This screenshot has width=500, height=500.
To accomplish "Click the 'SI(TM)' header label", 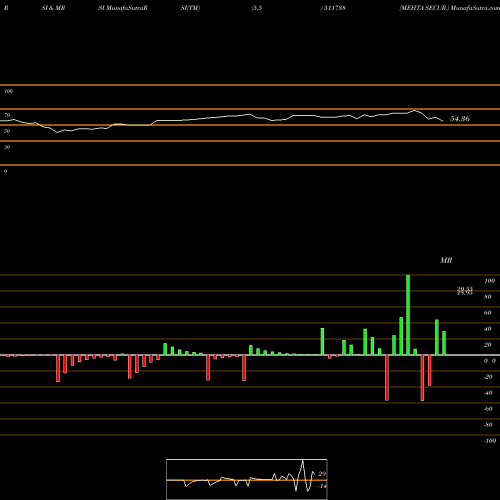I will pyautogui.click(x=190, y=8).
